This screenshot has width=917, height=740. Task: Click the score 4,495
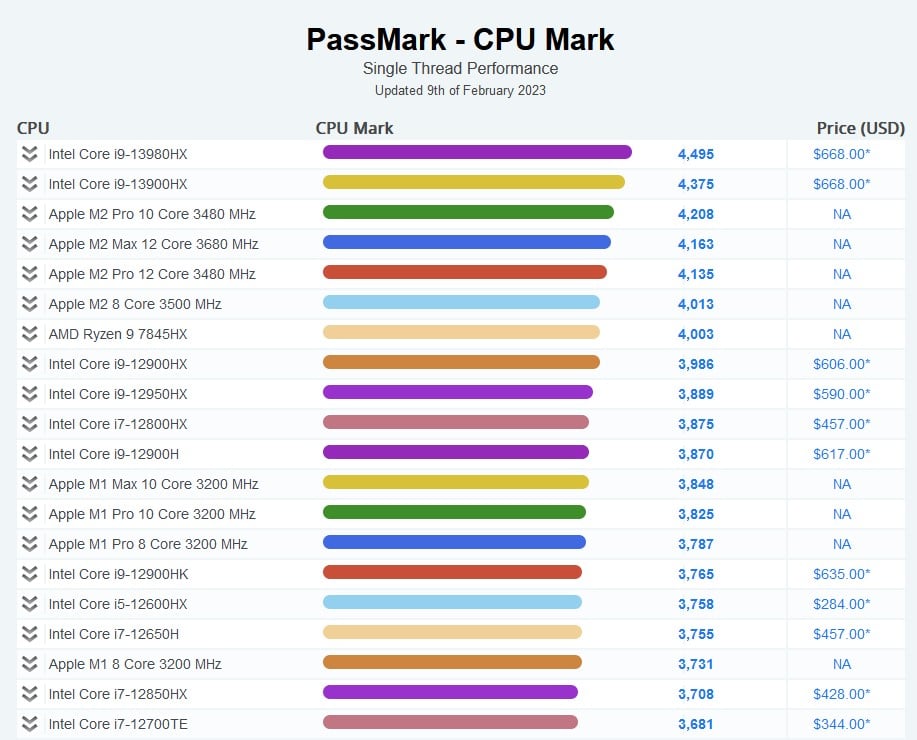(x=696, y=154)
